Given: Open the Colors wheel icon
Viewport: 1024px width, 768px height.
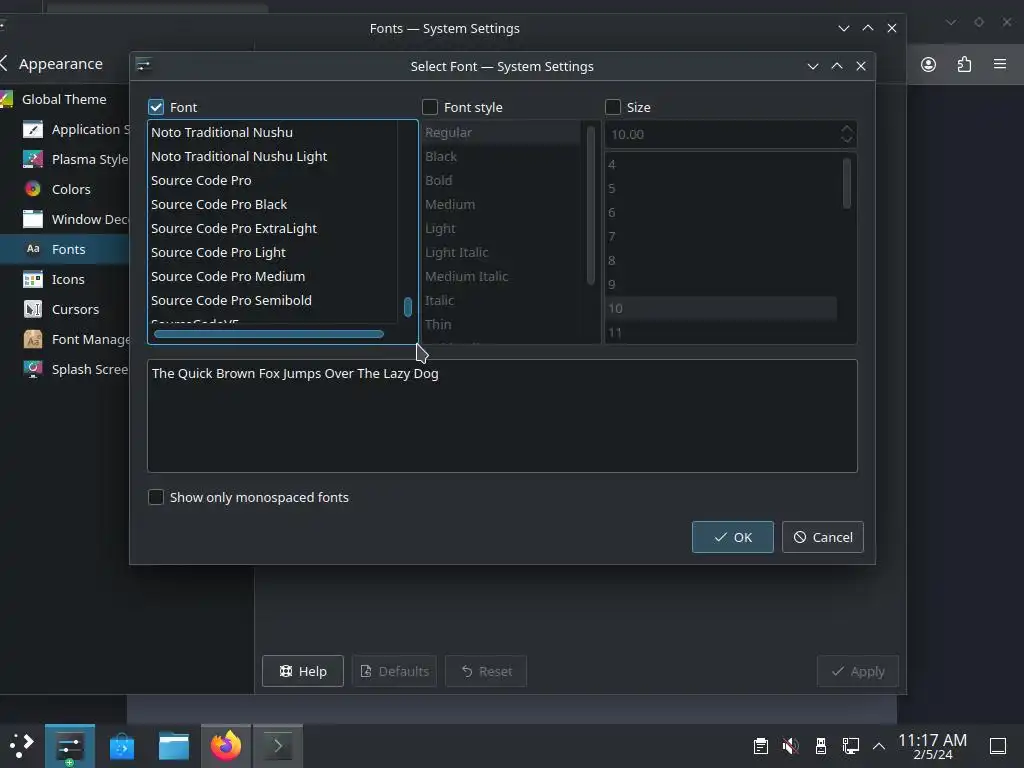Looking at the screenshot, I should [33, 189].
